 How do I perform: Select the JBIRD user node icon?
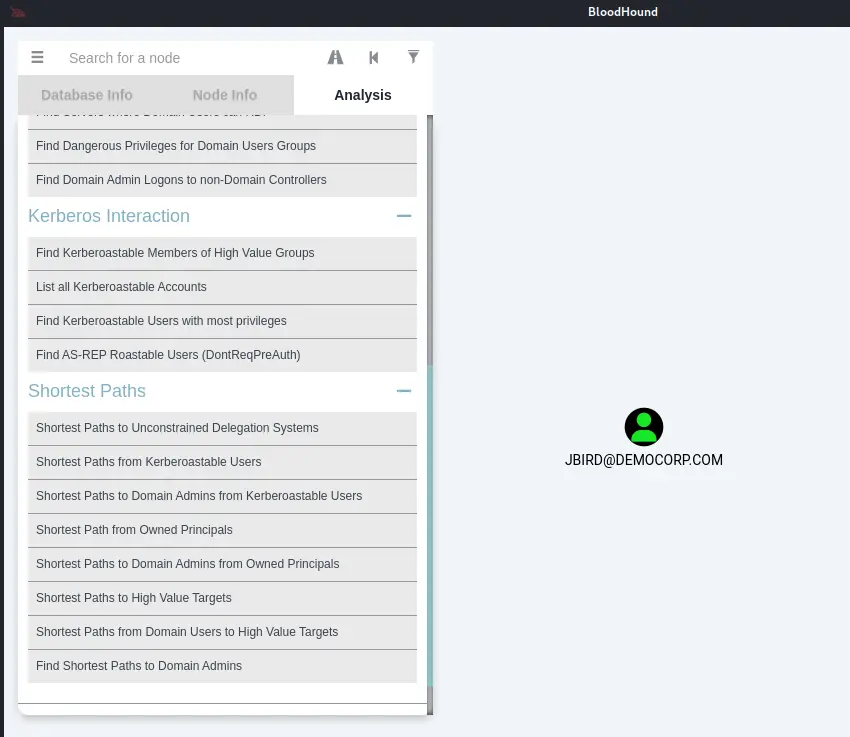(643, 427)
